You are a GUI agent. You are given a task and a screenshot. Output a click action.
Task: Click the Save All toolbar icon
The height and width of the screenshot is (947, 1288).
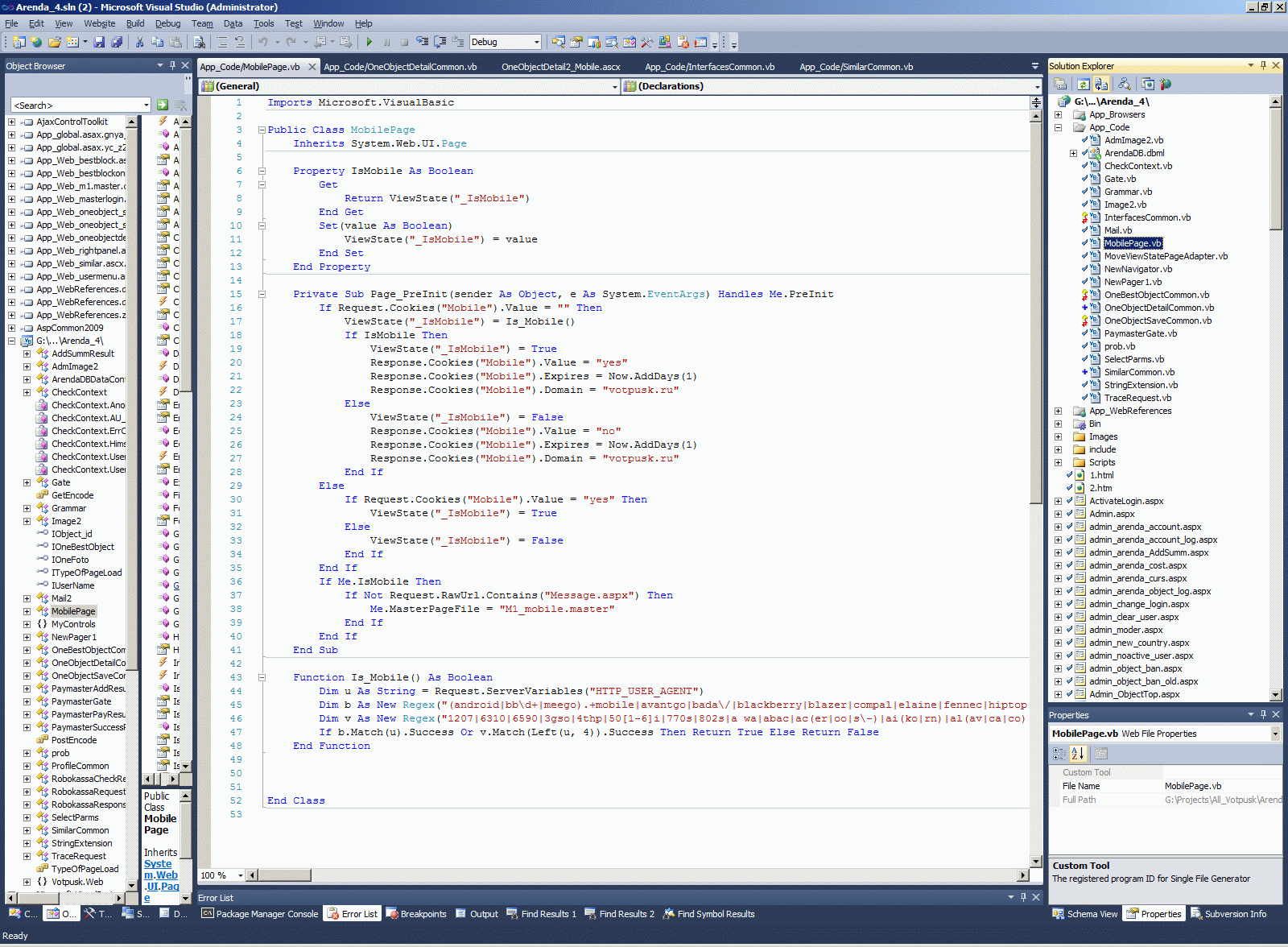click(117, 42)
